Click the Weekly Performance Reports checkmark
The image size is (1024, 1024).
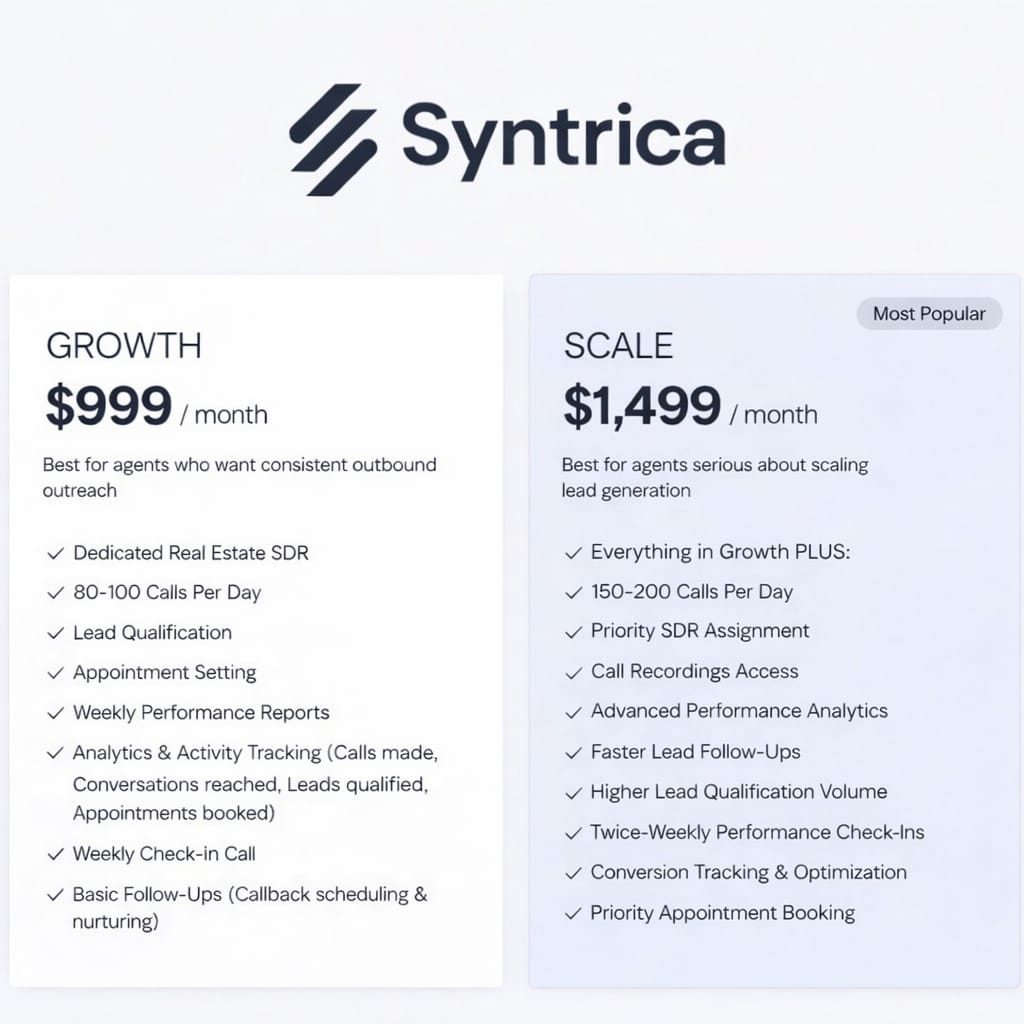[56, 713]
